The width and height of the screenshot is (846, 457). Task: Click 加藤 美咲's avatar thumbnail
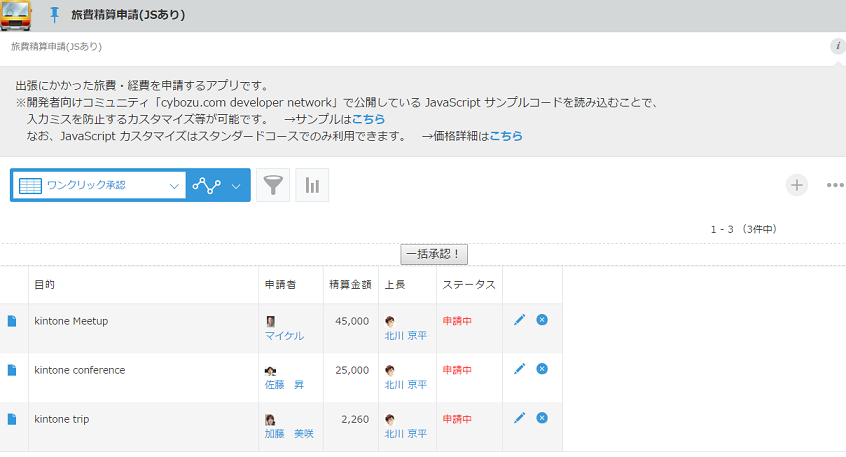[x=270, y=420]
